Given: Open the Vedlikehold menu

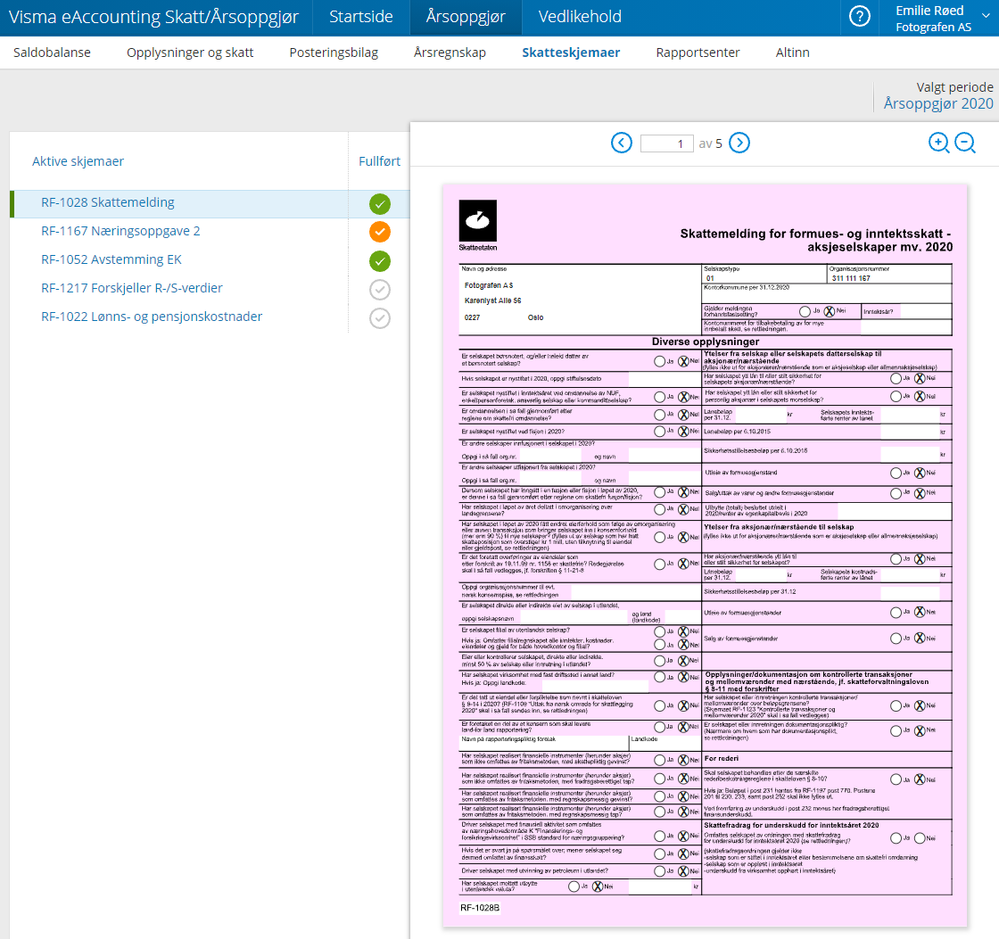Looking at the screenshot, I should [580, 17].
